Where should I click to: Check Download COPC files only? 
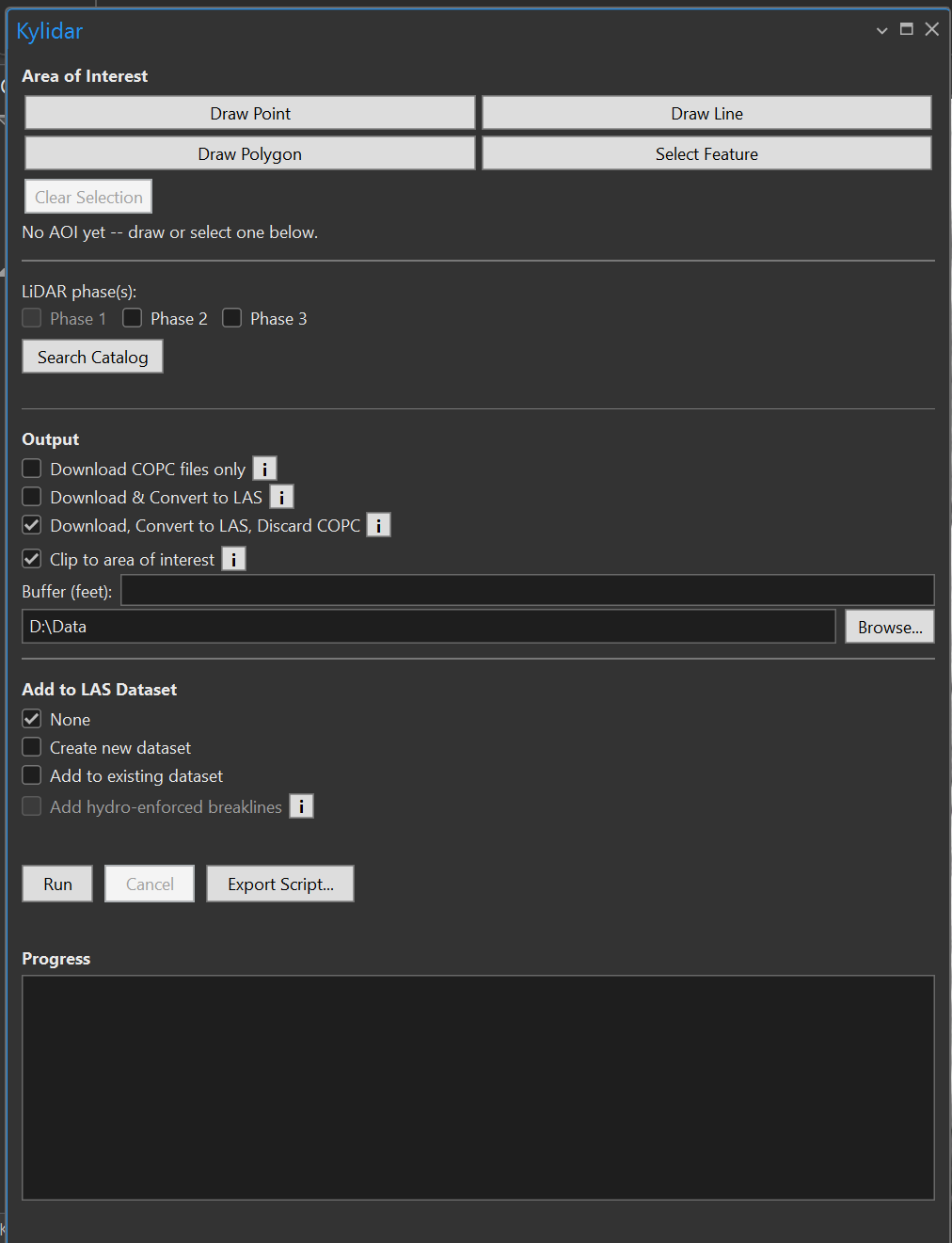tap(32, 469)
